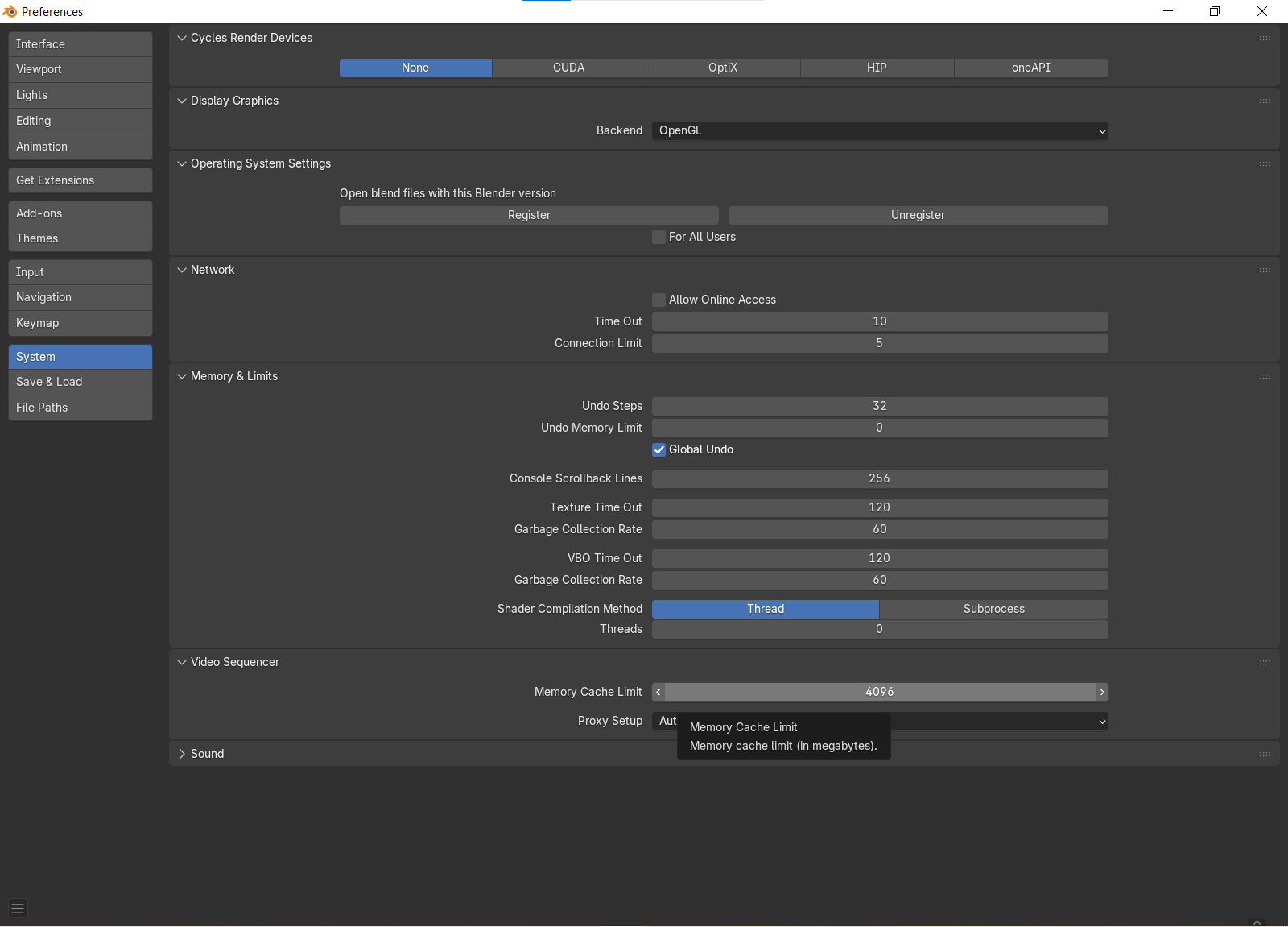Choose HIP for Cycles render devices
This screenshot has height=927, width=1288.
coord(877,68)
